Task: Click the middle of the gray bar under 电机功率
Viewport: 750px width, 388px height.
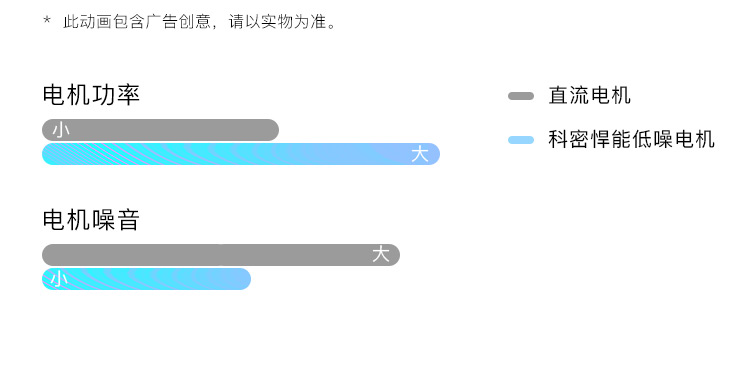Action: [x=160, y=130]
